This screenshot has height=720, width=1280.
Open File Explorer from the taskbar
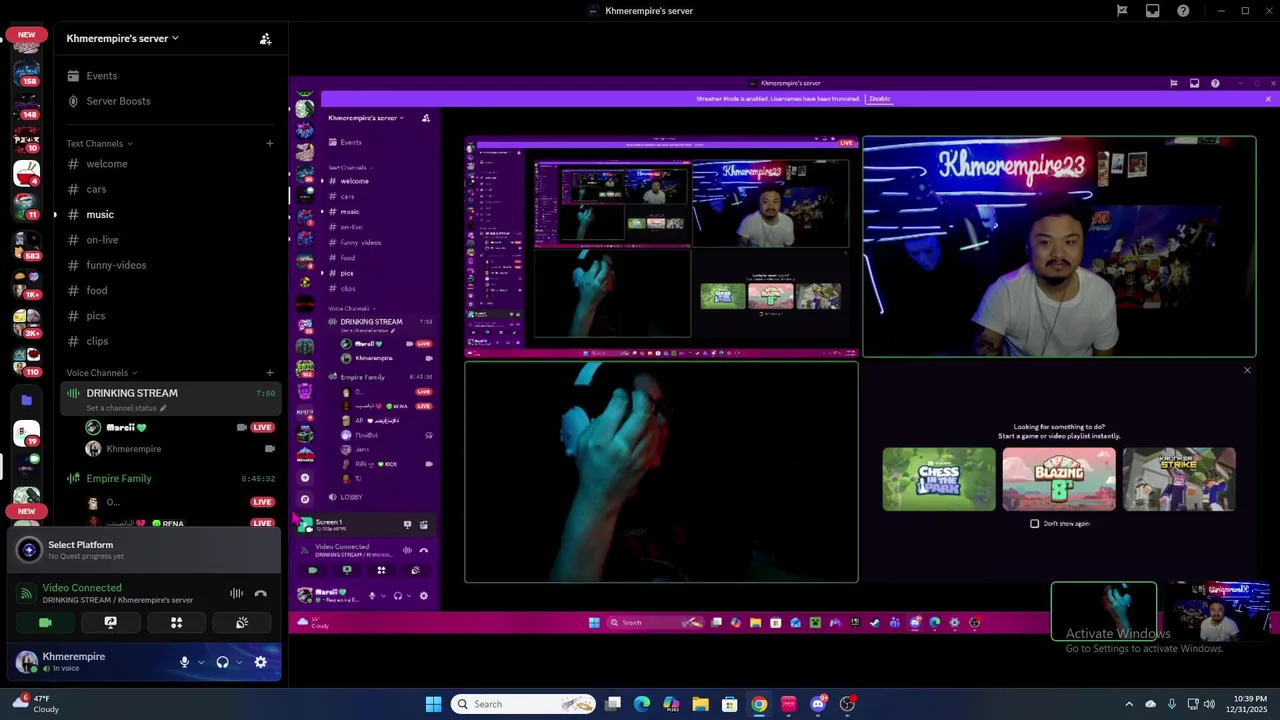click(x=700, y=704)
